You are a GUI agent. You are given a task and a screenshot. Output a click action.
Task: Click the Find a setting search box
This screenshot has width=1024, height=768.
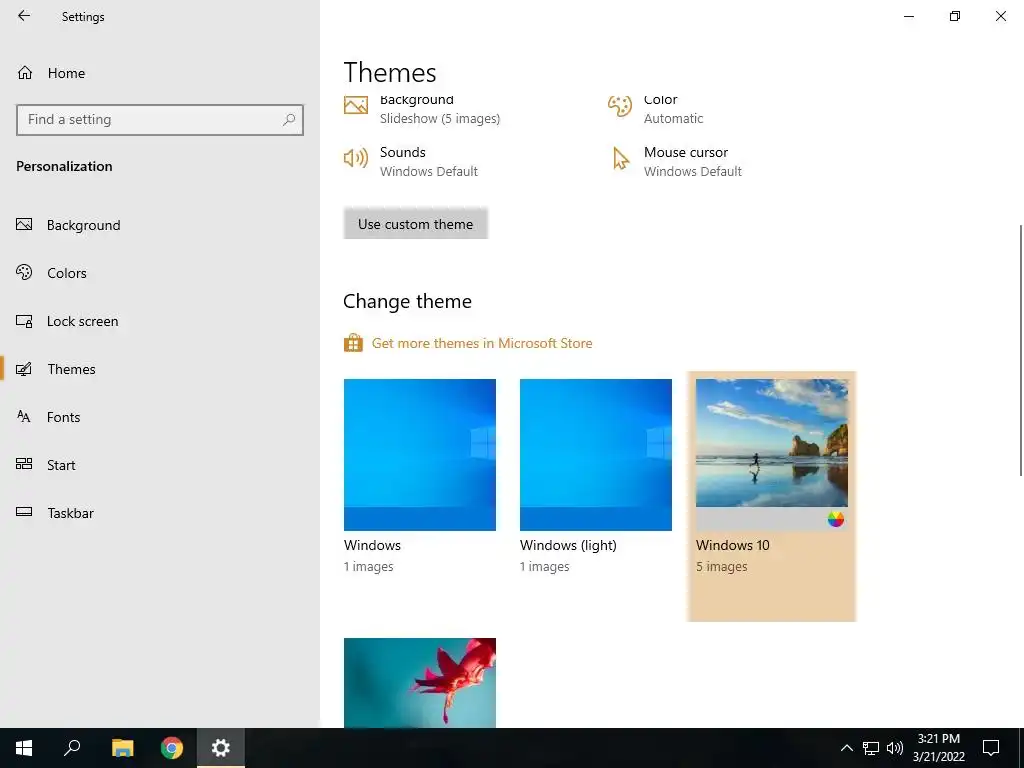[x=159, y=120]
